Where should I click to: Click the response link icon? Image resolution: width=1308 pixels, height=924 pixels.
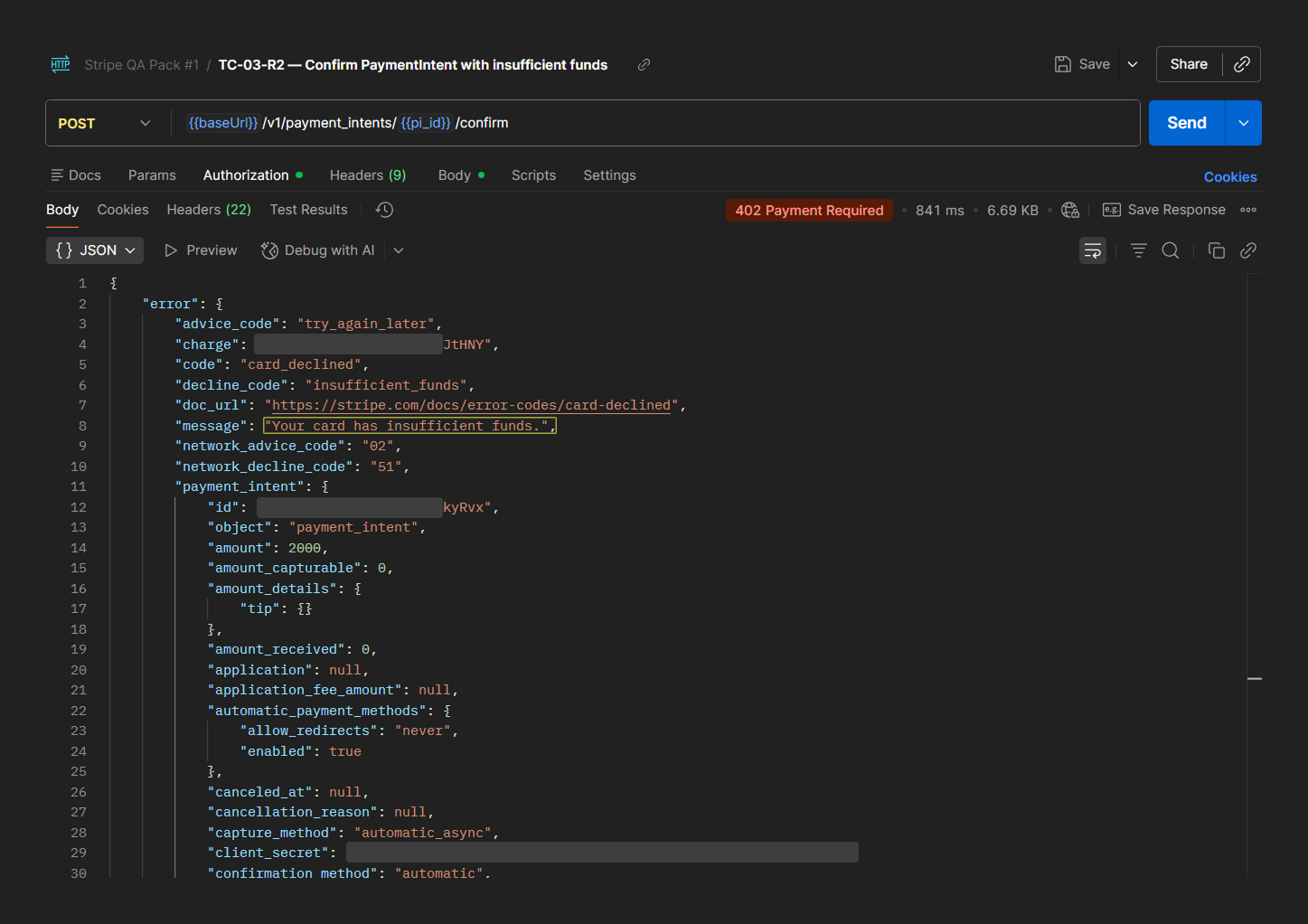pyautogui.click(x=1248, y=250)
